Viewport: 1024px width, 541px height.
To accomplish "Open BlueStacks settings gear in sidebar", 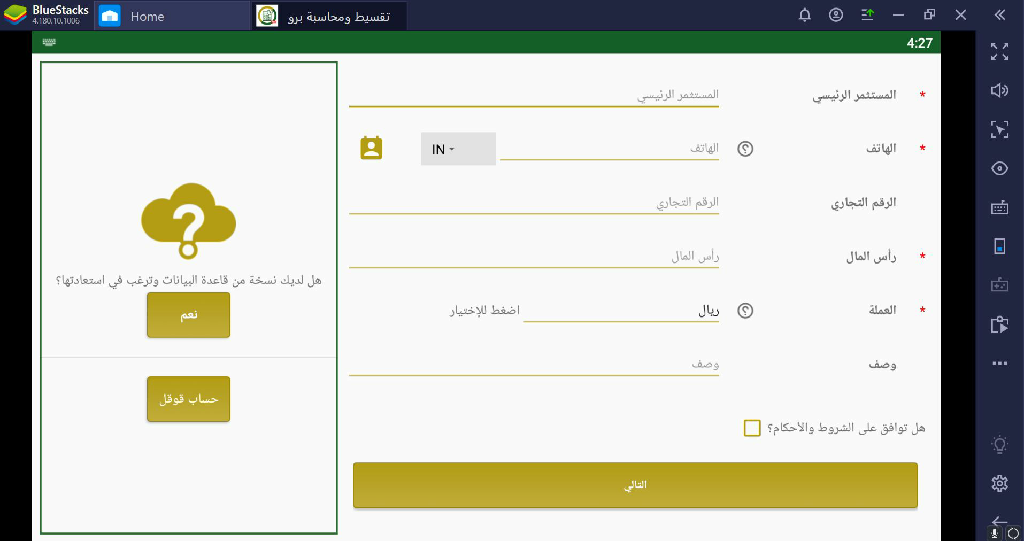I will tap(998, 484).
